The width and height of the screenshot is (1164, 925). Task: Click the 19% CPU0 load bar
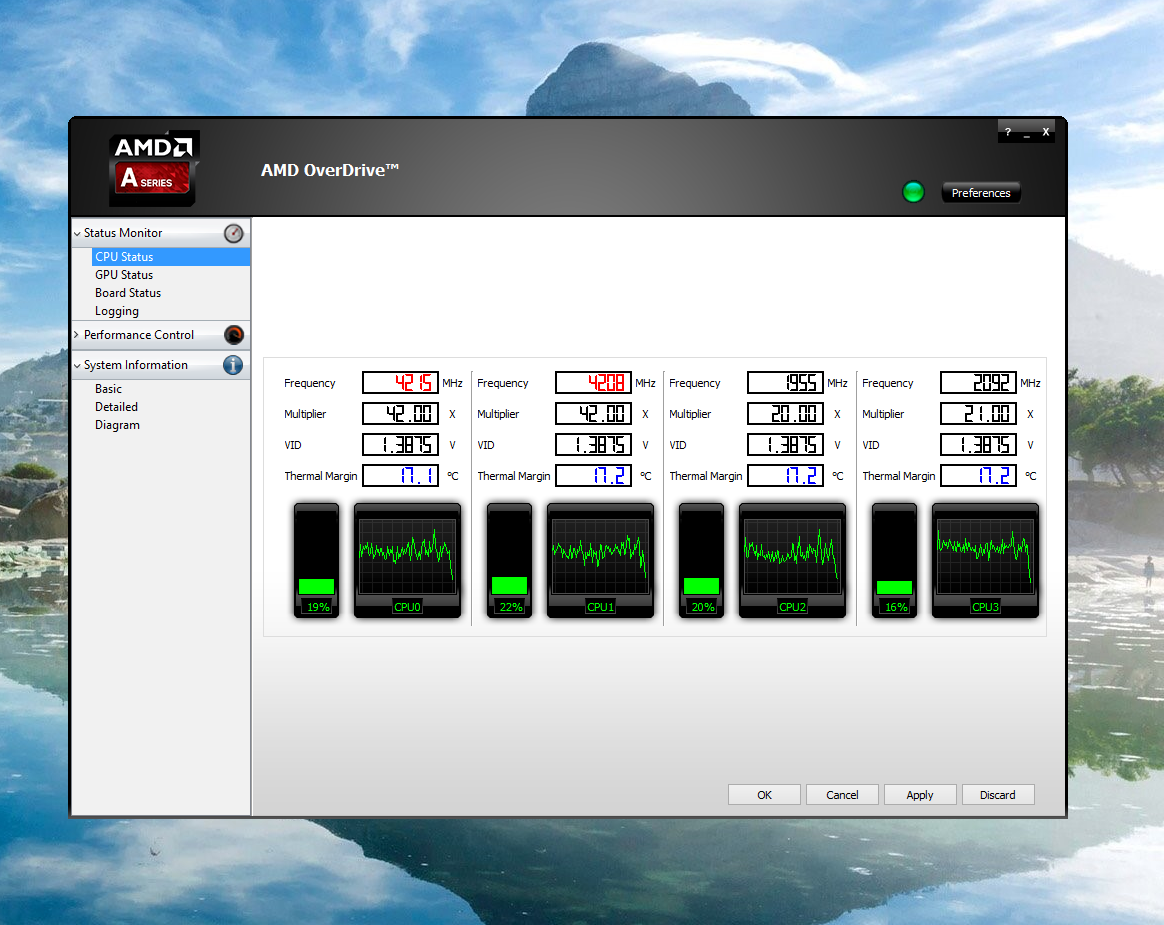coord(316,560)
